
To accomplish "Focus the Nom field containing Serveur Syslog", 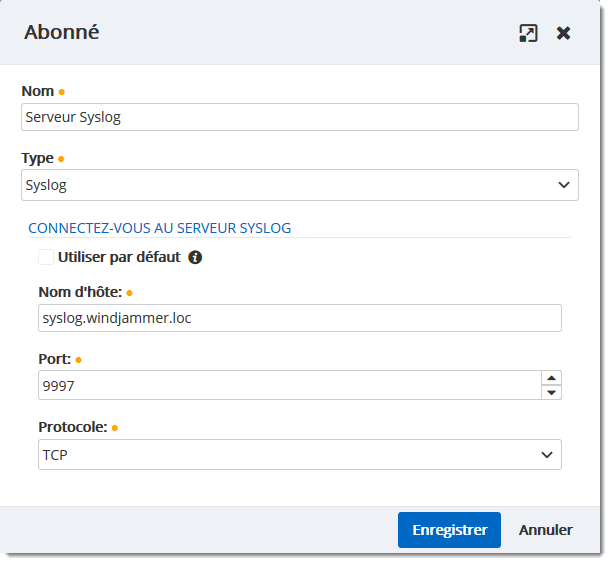I will 299,117.
